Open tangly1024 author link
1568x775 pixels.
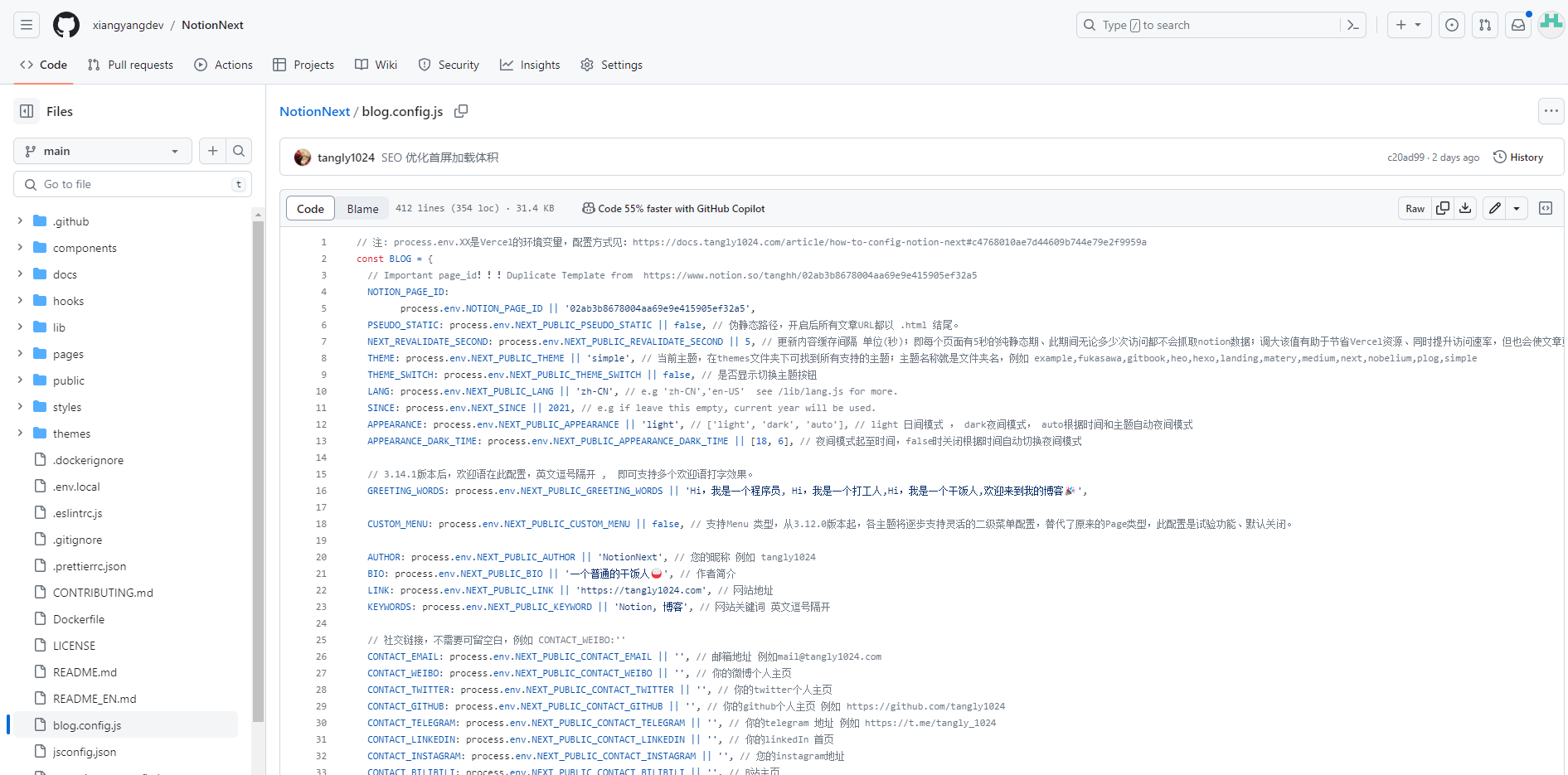346,157
